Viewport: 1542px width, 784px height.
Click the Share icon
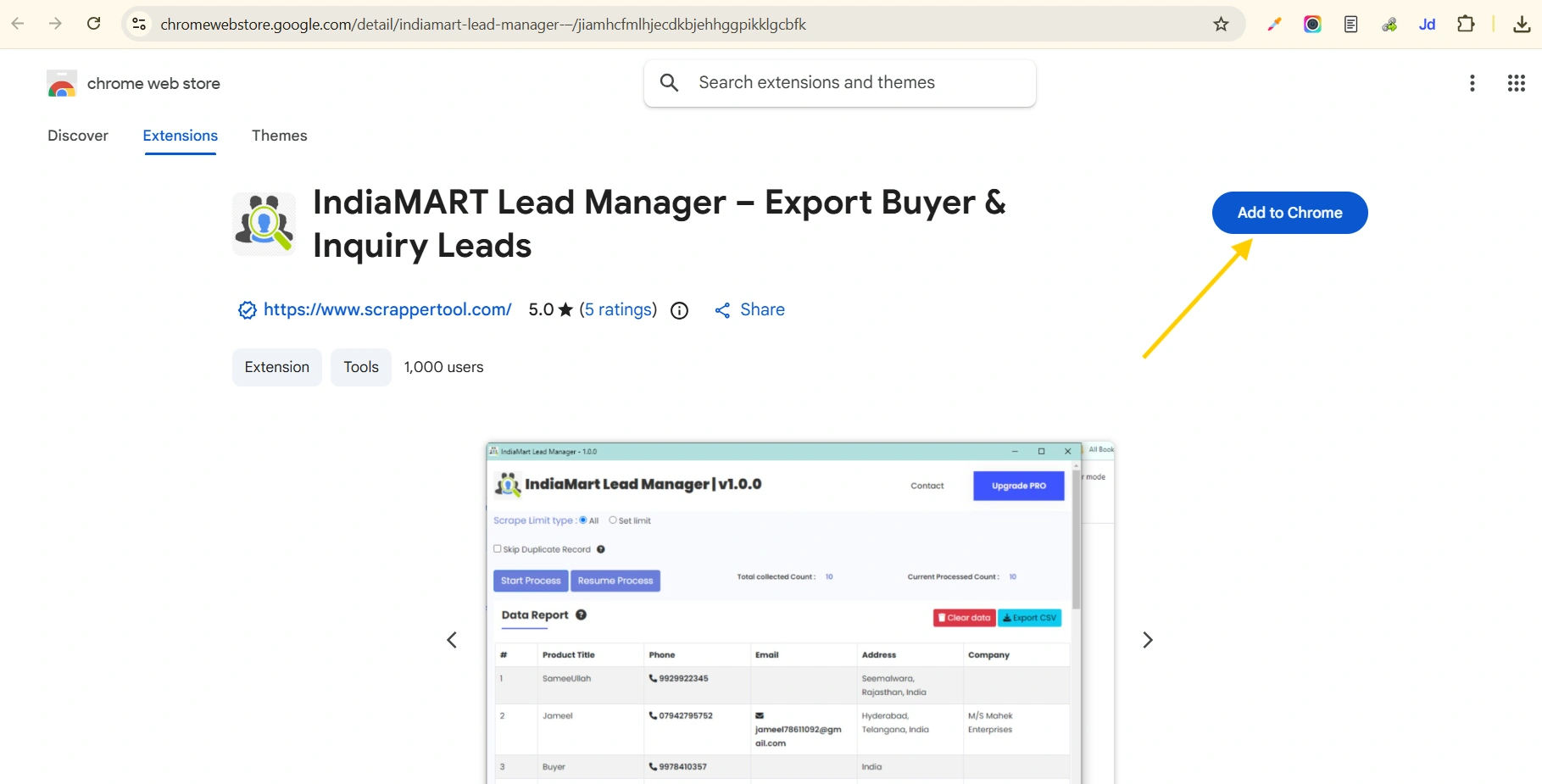tap(722, 310)
